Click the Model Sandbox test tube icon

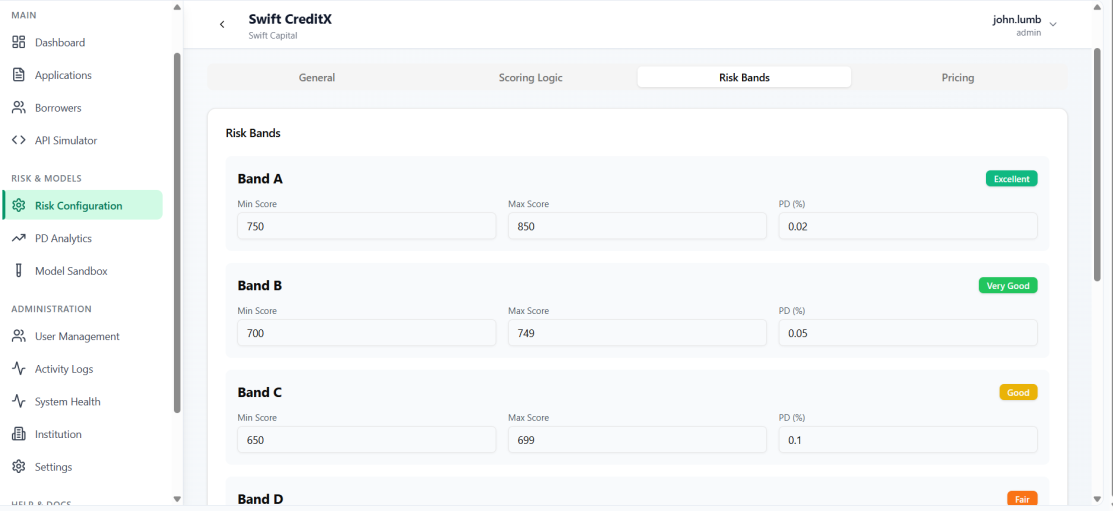click(18, 271)
